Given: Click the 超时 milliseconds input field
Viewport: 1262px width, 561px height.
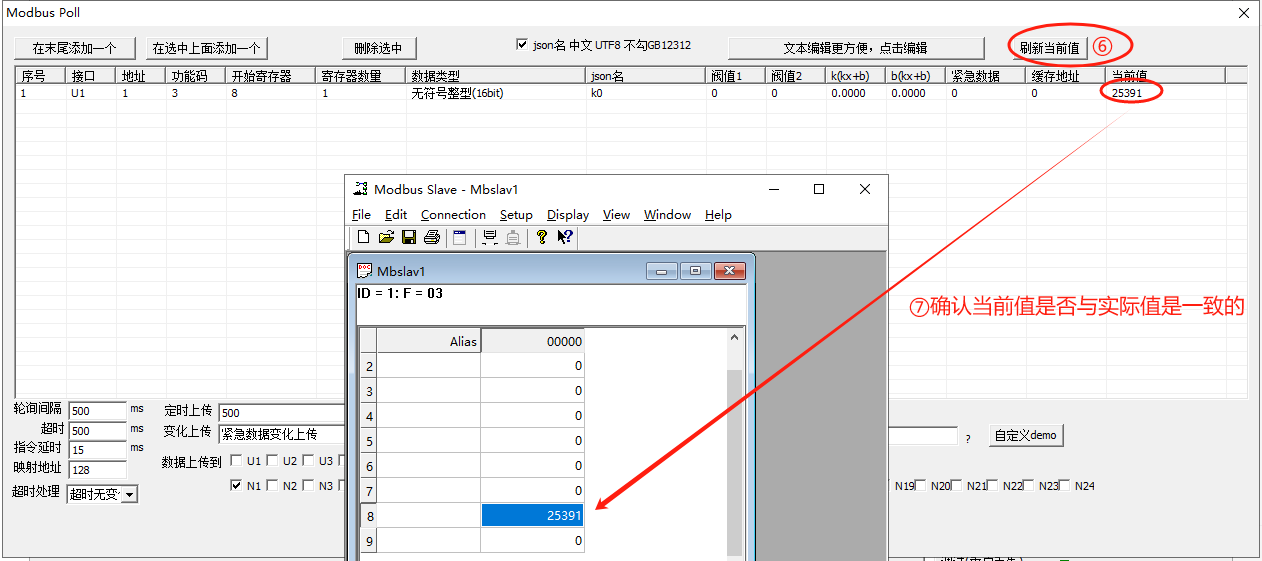Looking at the screenshot, I should [97, 431].
